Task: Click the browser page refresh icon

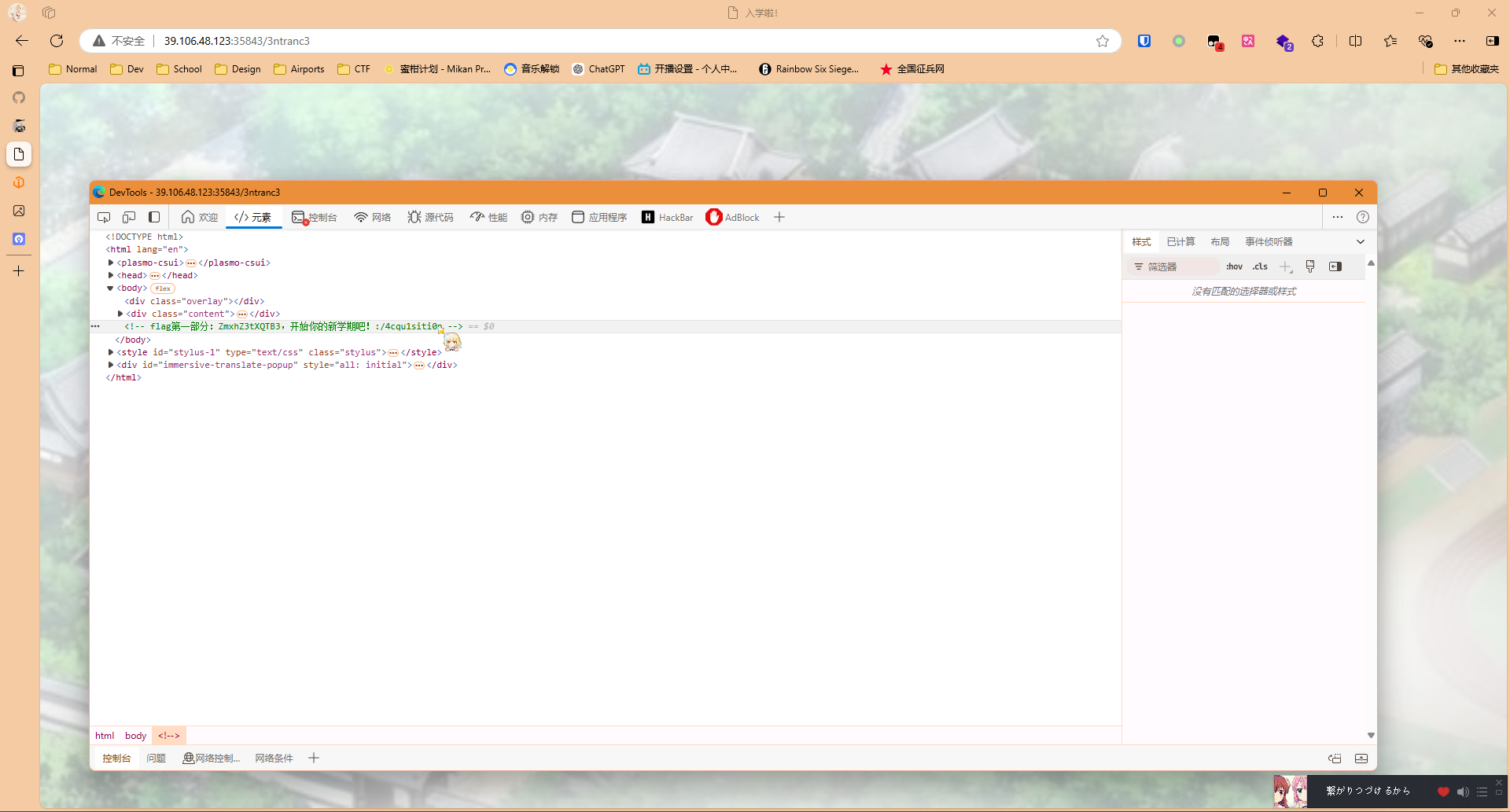Action: coord(57,41)
